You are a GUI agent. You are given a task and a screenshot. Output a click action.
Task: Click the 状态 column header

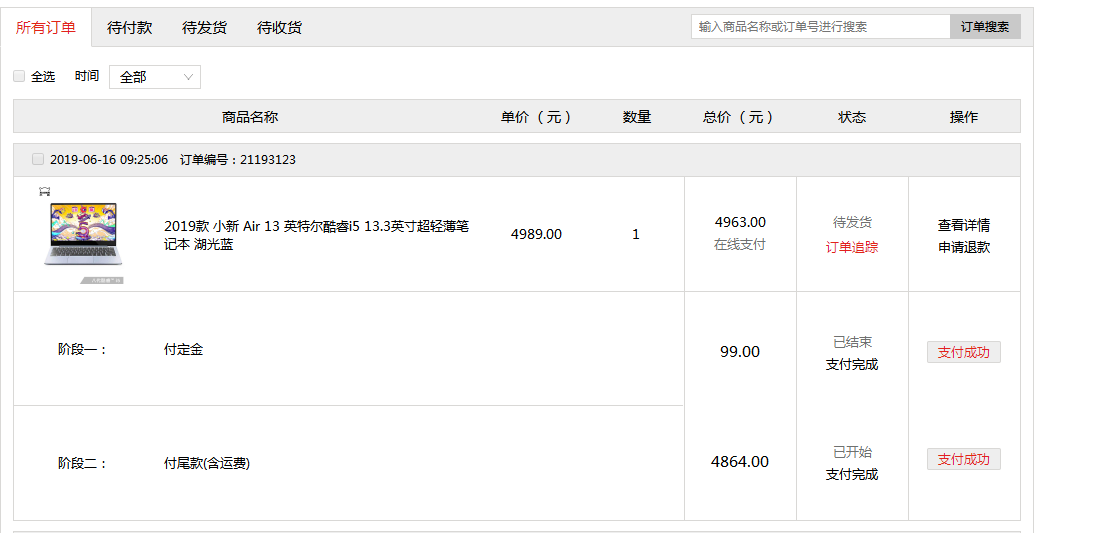click(852, 117)
